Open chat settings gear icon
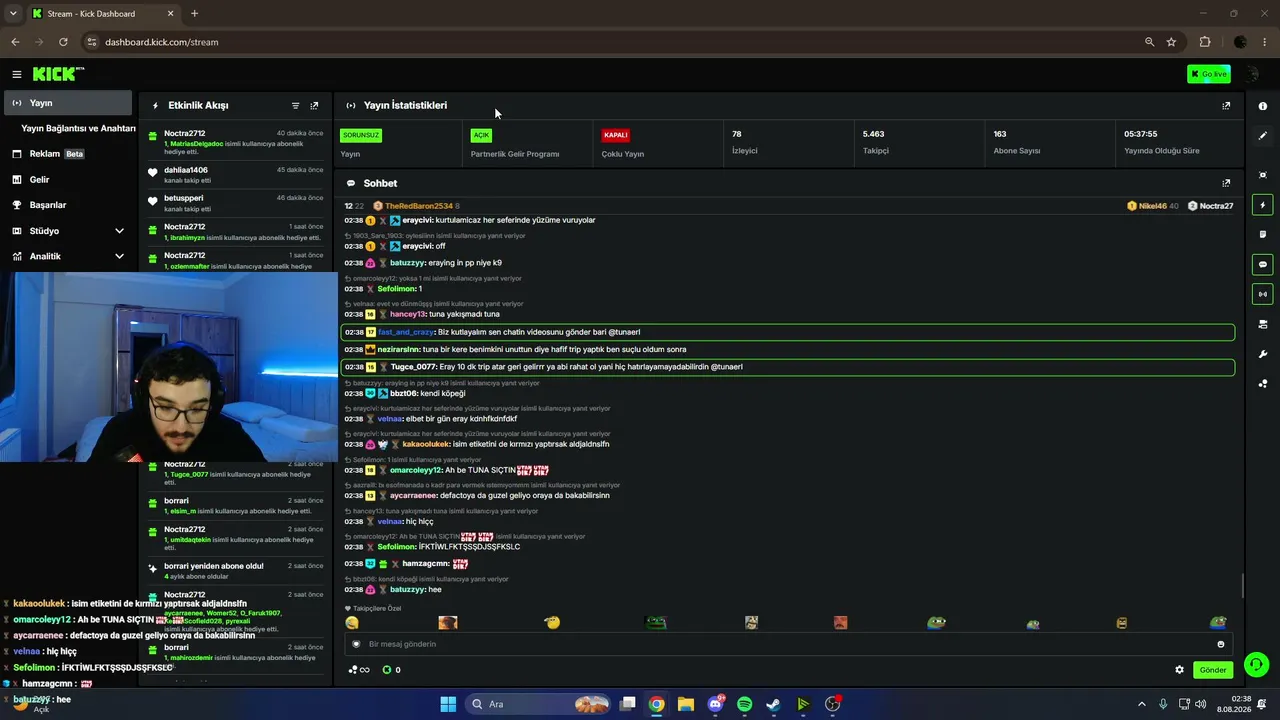Image resolution: width=1280 pixels, height=720 pixels. (x=1179, y=670)
